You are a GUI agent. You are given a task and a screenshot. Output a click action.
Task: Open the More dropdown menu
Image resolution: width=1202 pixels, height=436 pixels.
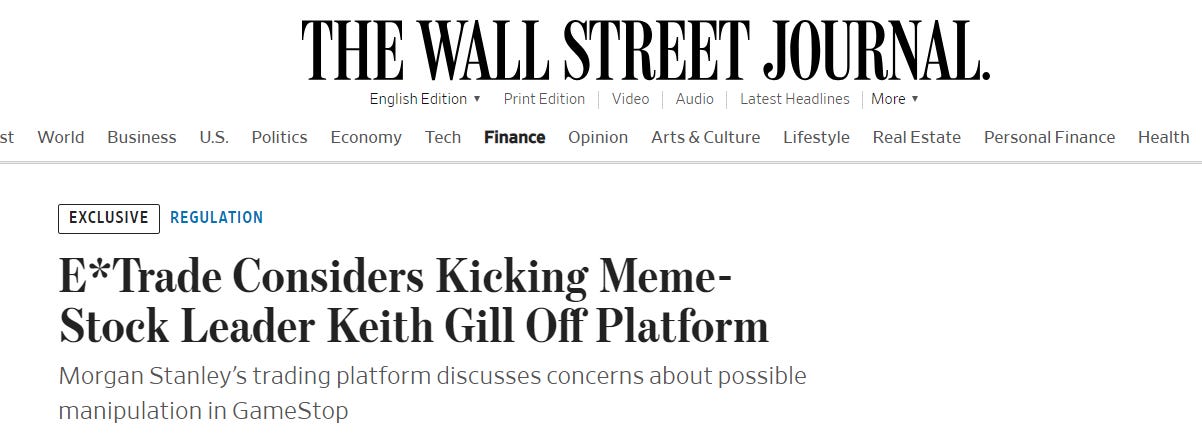click(894, 99)
